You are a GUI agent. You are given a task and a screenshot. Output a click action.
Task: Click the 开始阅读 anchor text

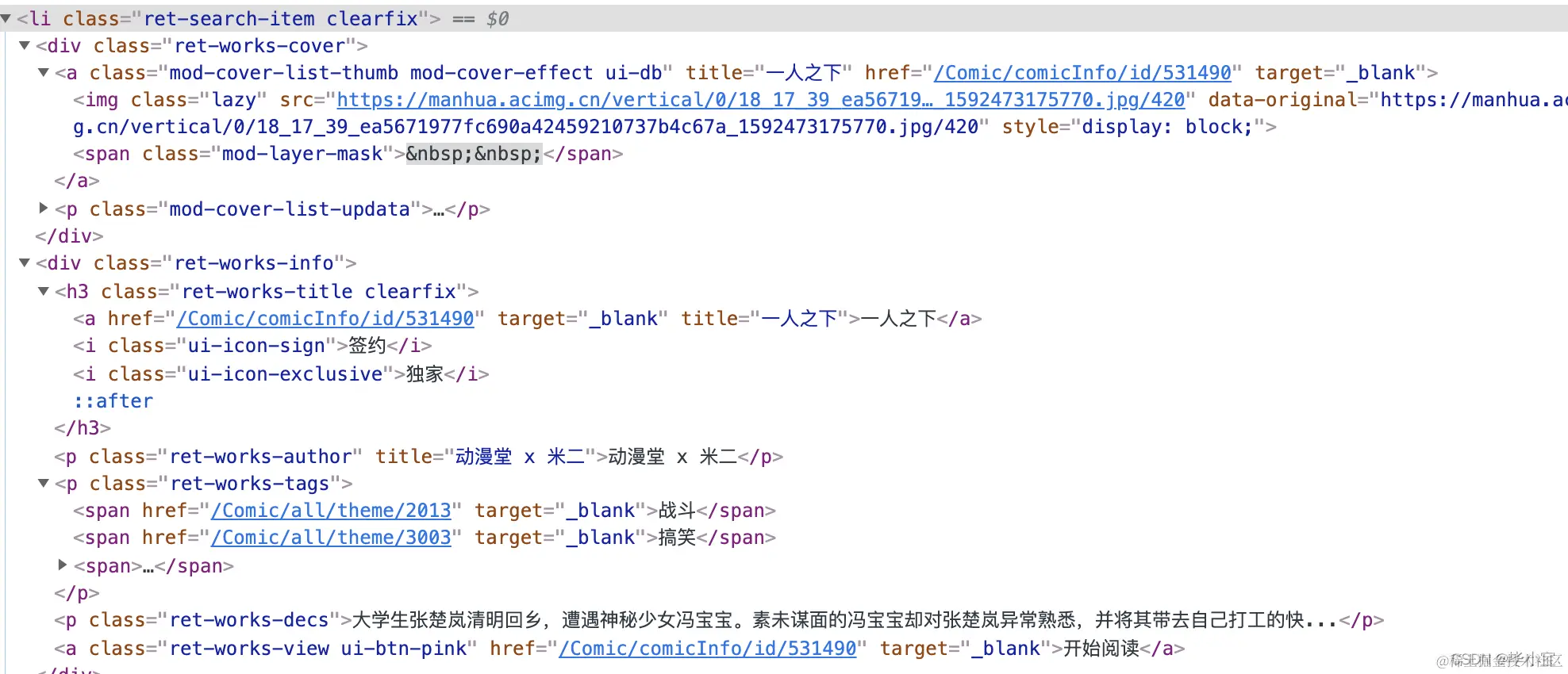[1101, 649]
